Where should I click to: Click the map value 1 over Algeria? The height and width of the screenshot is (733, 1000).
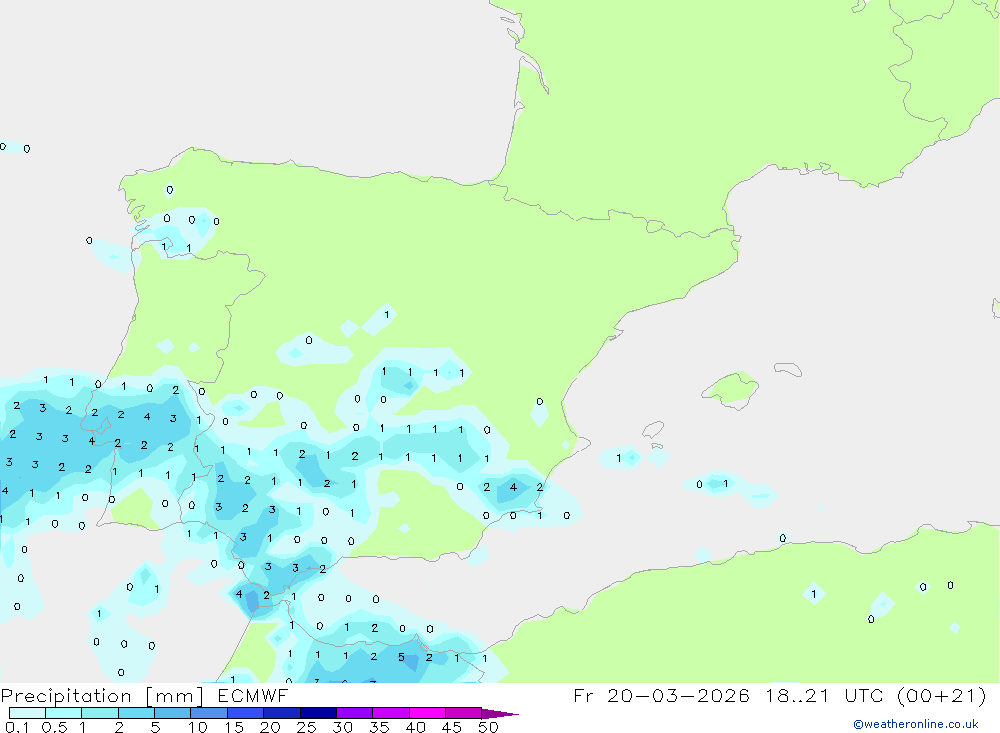pyautogui.click(x=814, y=594)
